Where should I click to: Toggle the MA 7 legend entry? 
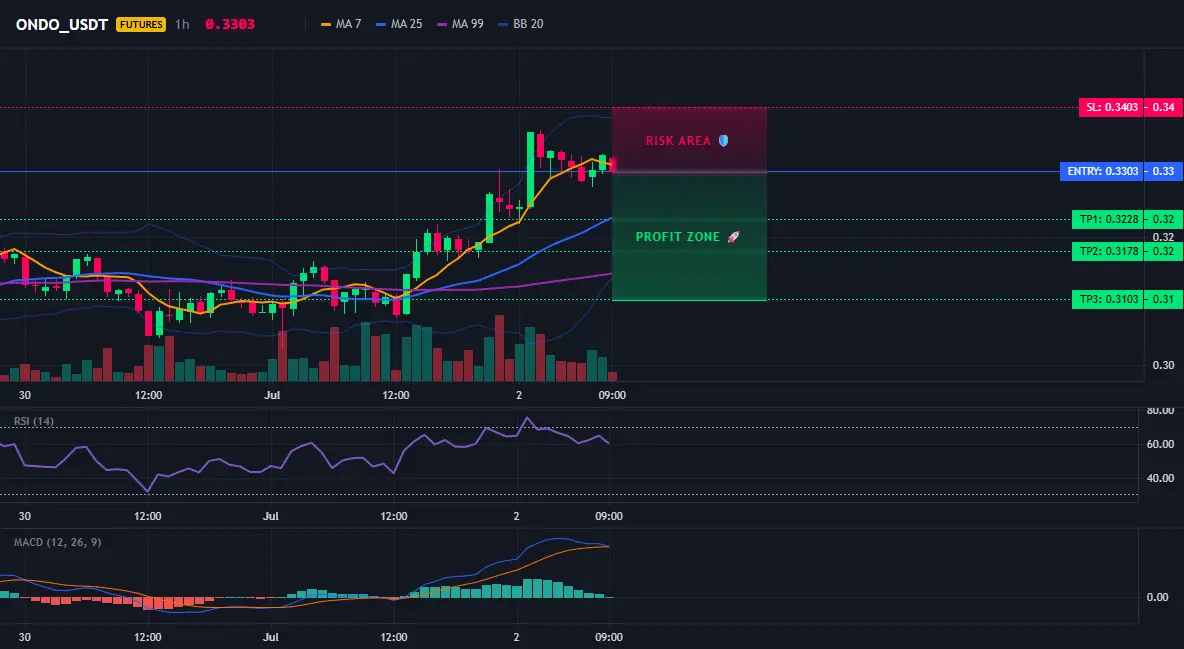coord(341,24)
